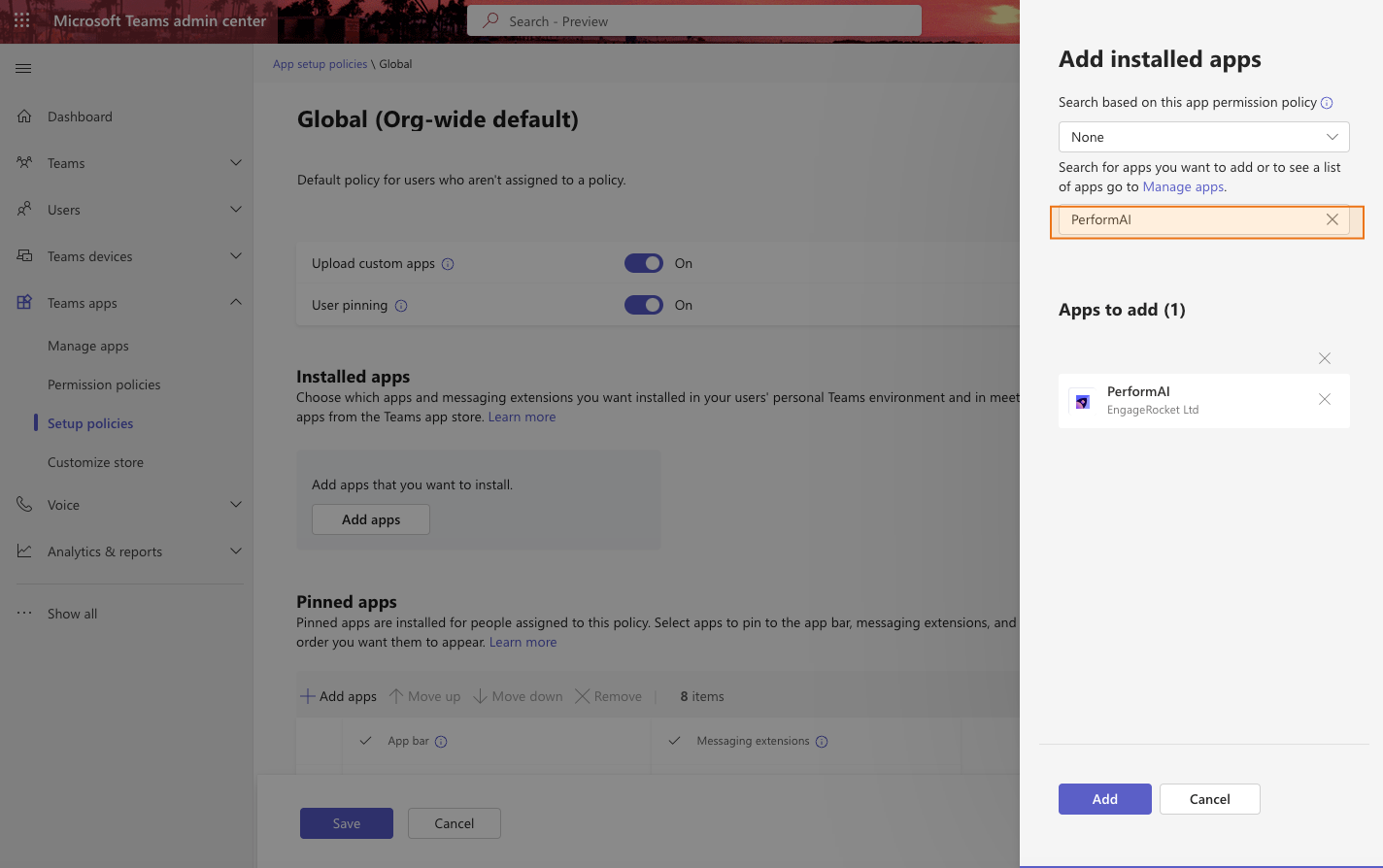Open Permission policies in sidebar
Screen dimensions: 1383x868
point(104,384)
